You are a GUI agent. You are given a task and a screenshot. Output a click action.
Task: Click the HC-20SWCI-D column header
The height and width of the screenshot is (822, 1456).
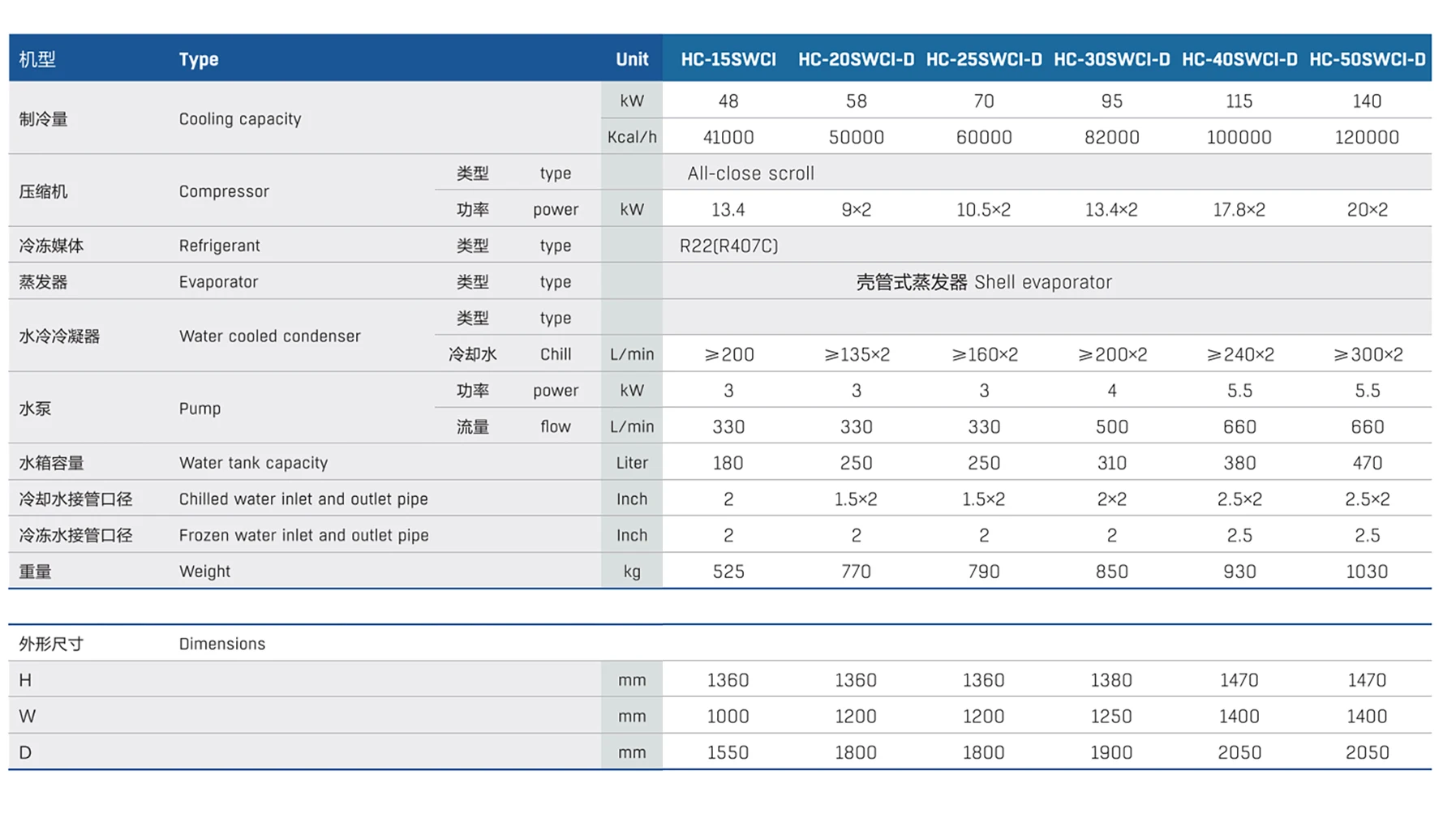pos(856,59)
